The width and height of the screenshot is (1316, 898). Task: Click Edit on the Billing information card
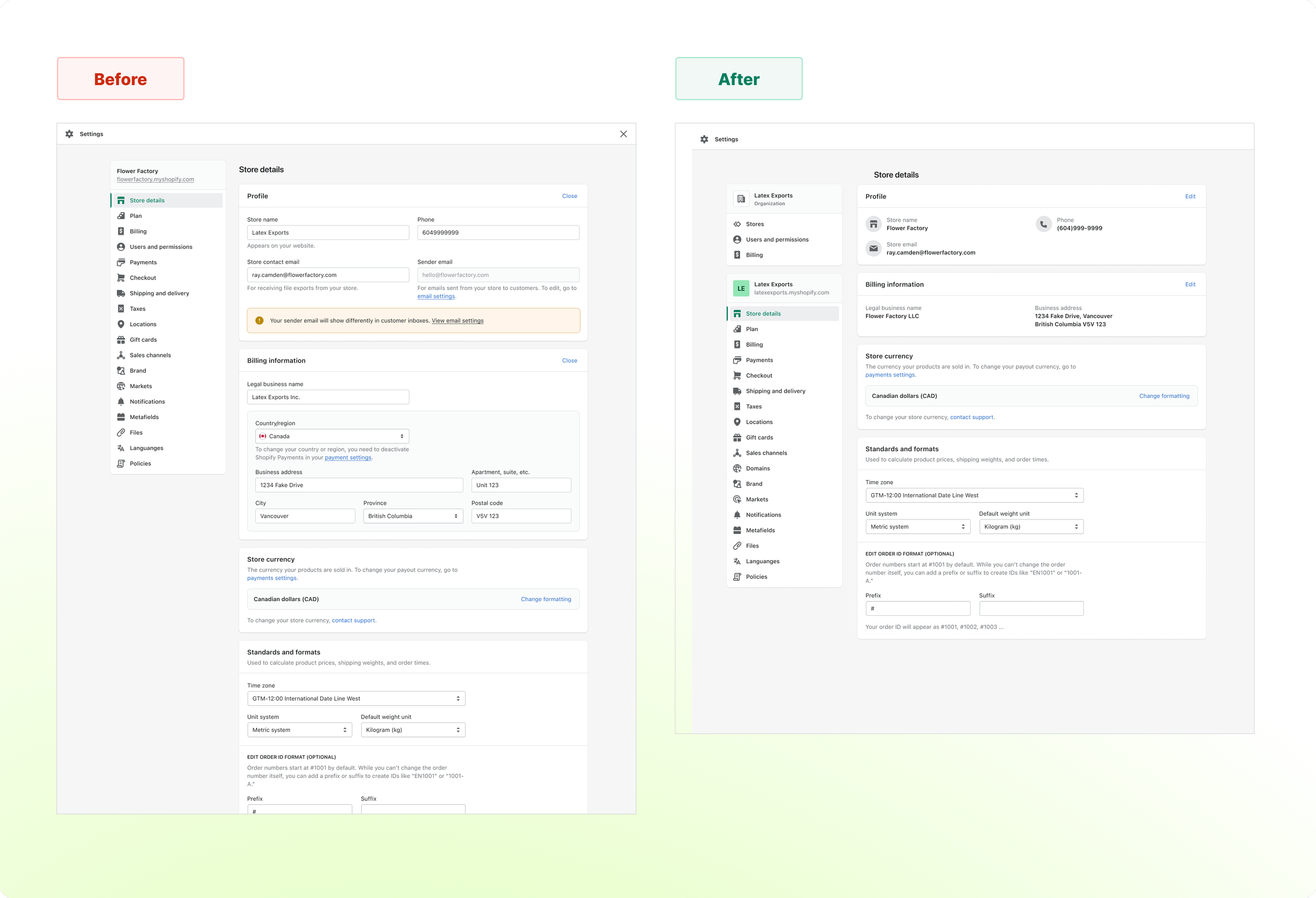1190,285
